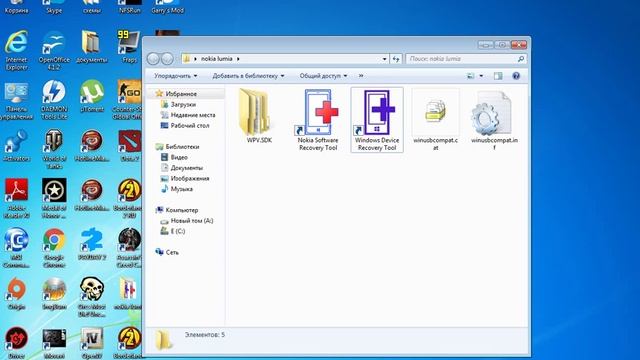Click 'Элементов: 5' in the details pane
The width and height of the screenshot is (640, 360).
pyautogui.click(x=204, y=335)
